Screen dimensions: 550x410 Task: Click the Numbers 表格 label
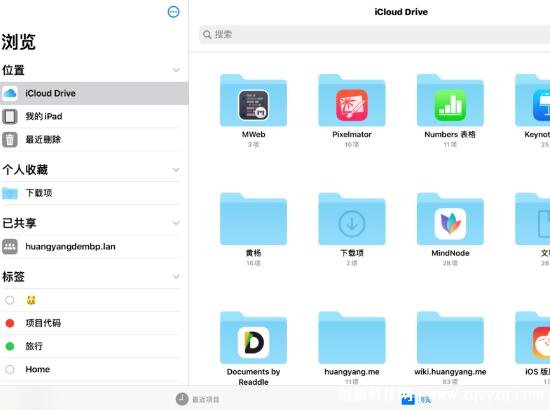[x=450, y=134]
